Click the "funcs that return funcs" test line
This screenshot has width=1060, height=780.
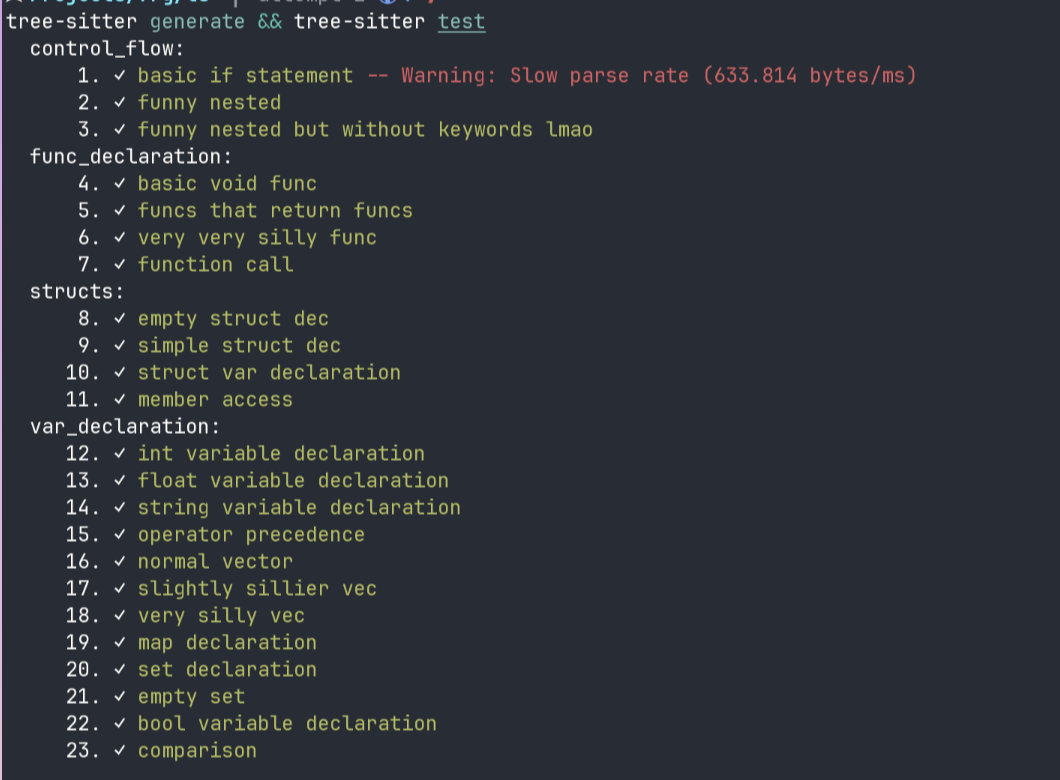[x=275, y=211]
